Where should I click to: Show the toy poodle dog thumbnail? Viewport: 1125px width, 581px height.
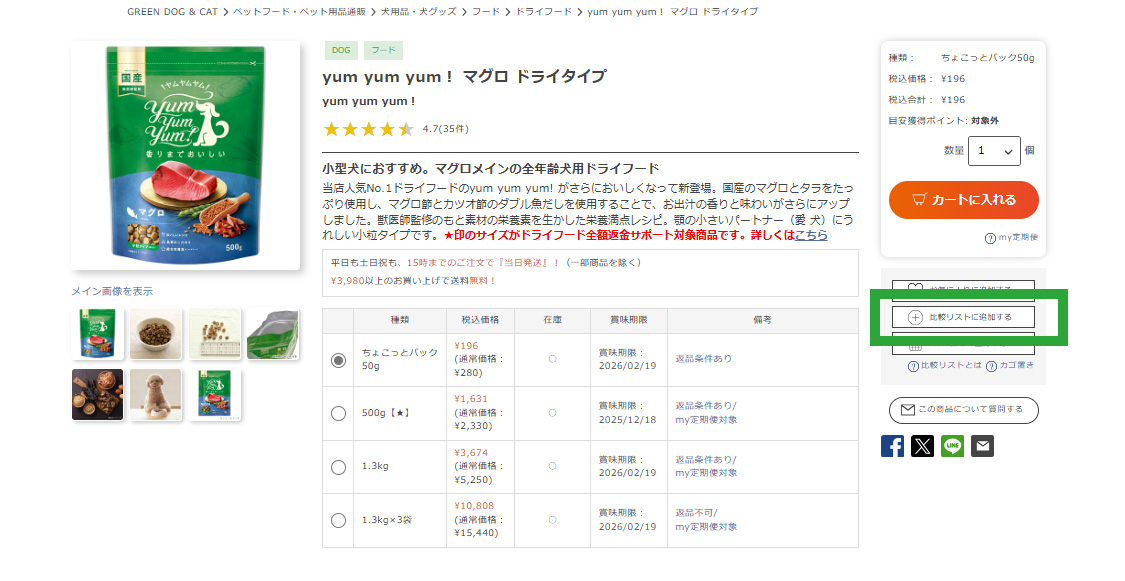156,395
